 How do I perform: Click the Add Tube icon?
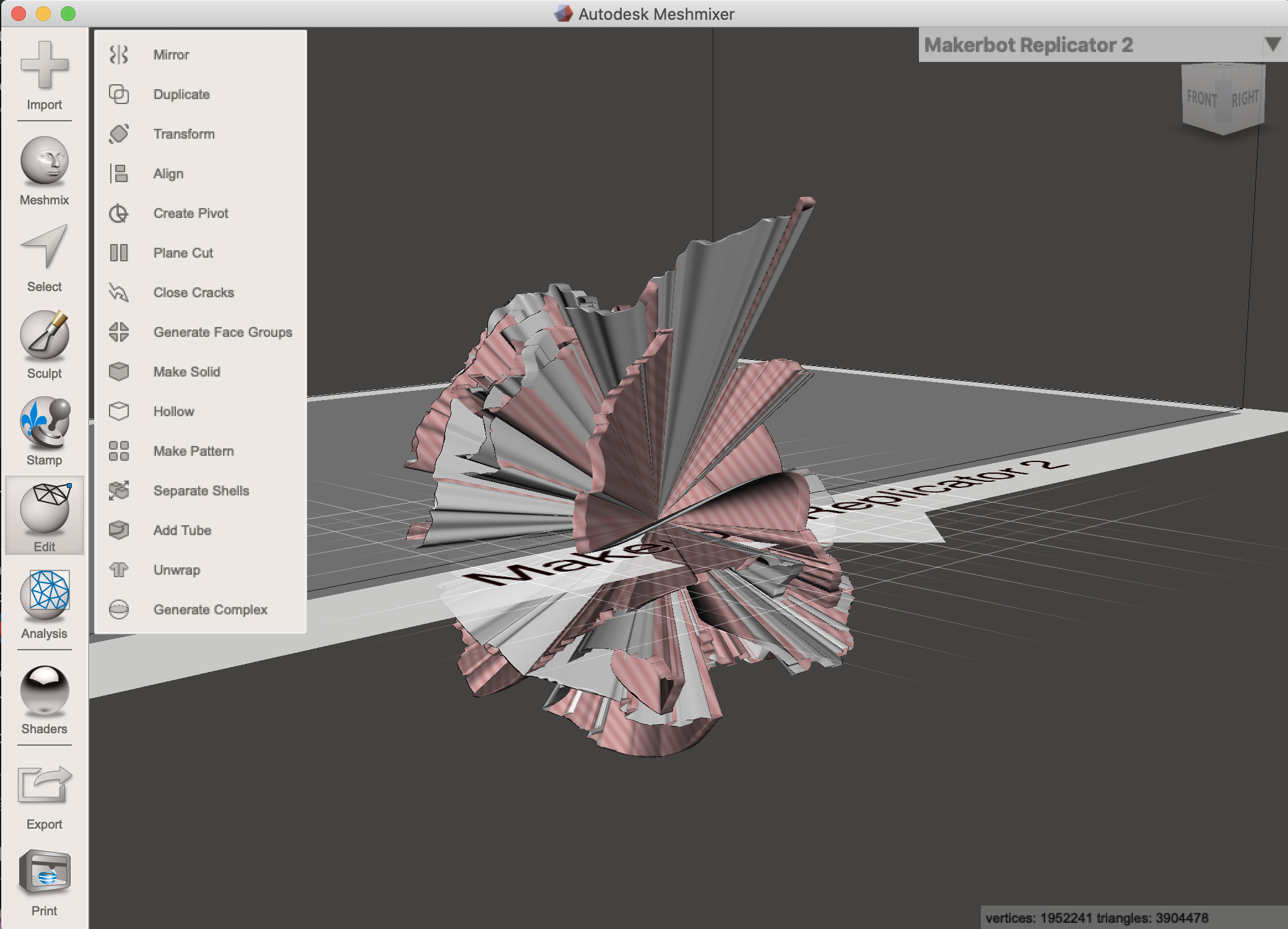[x=119, y=530]
